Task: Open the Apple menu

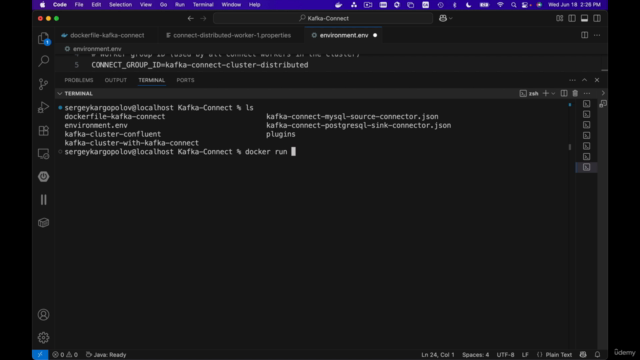Action: tap(42, 4)
